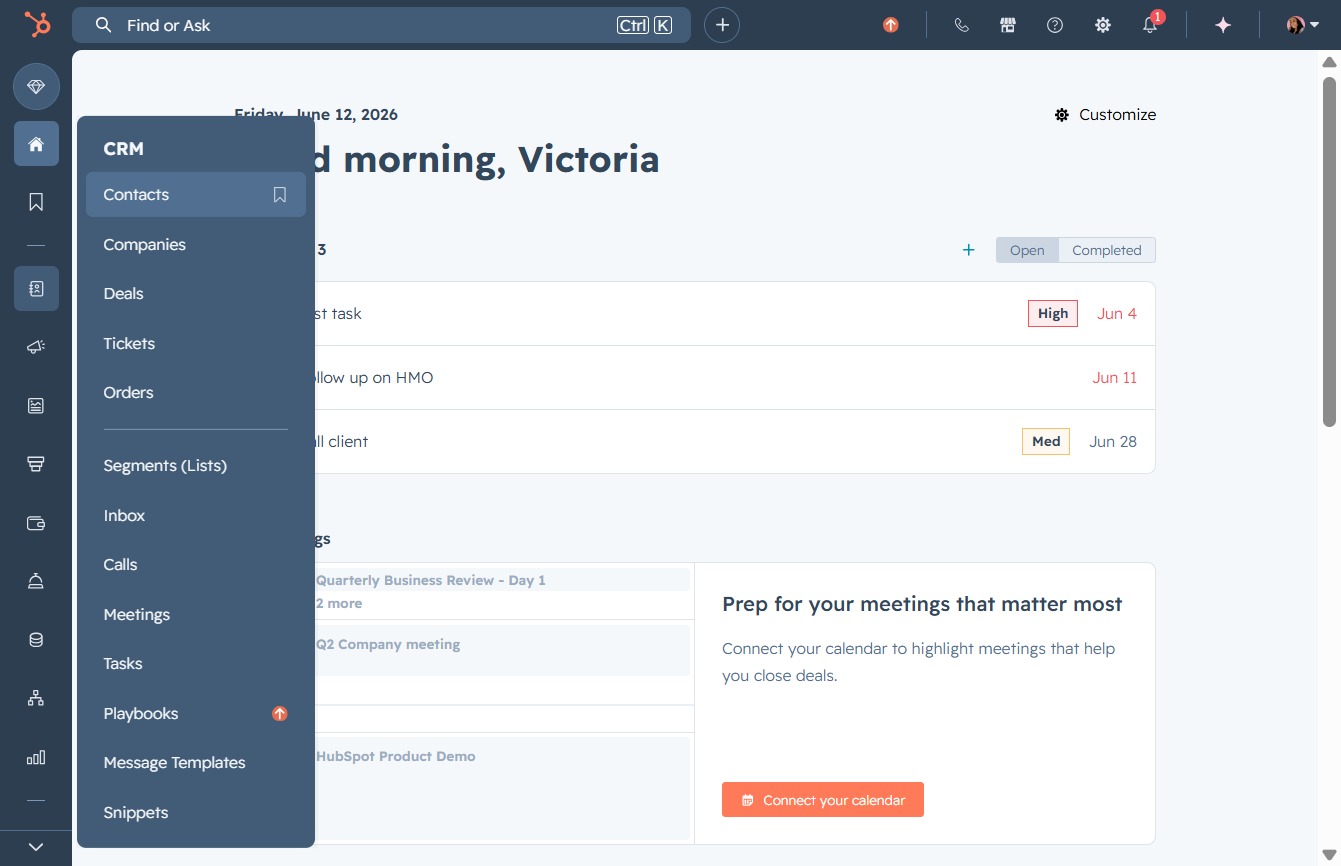Open the Help question mark icon
The height and width of the screenshot is (866, 1341).
pyautogui.click(x=1055, y=25)
